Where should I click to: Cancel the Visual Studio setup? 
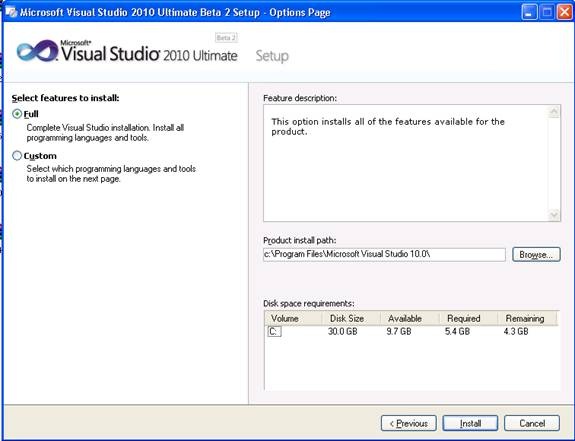pos(532,423)
